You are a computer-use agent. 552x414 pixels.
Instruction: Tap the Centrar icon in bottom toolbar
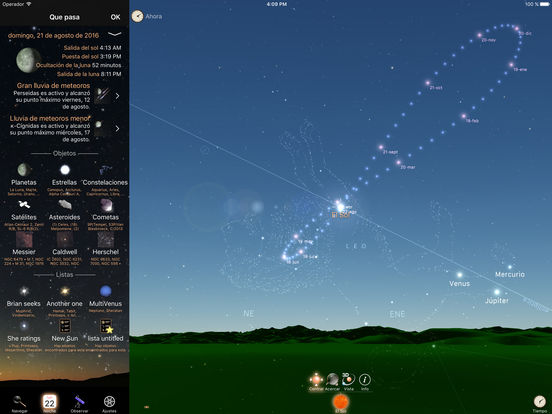tap(316, 380)
